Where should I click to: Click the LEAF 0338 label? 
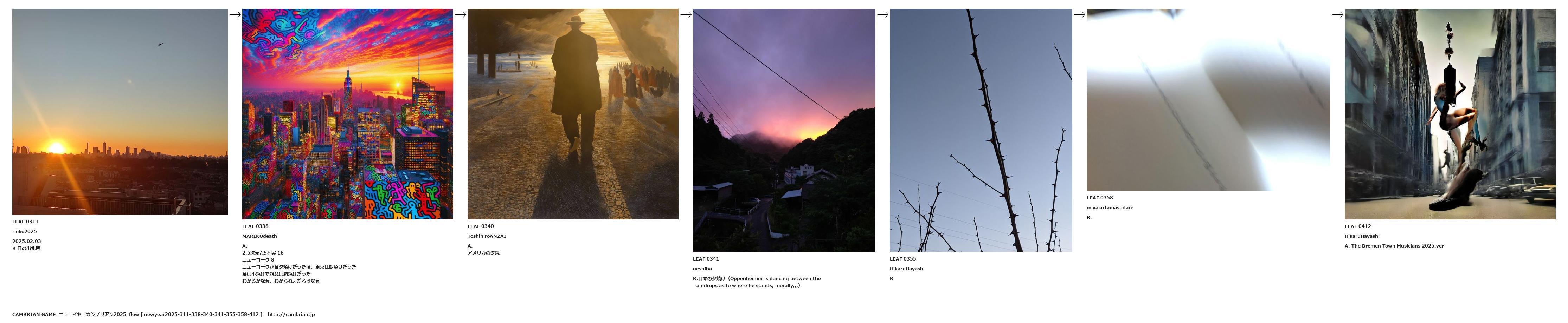(x=255, y=226)
